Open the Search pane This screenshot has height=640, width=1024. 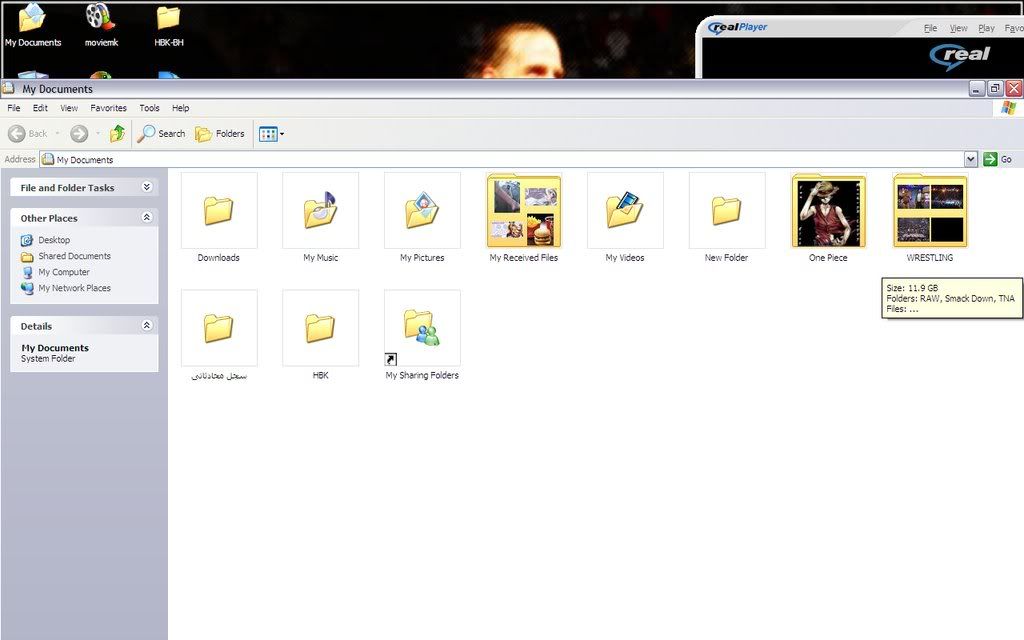[x=161, y=134]
